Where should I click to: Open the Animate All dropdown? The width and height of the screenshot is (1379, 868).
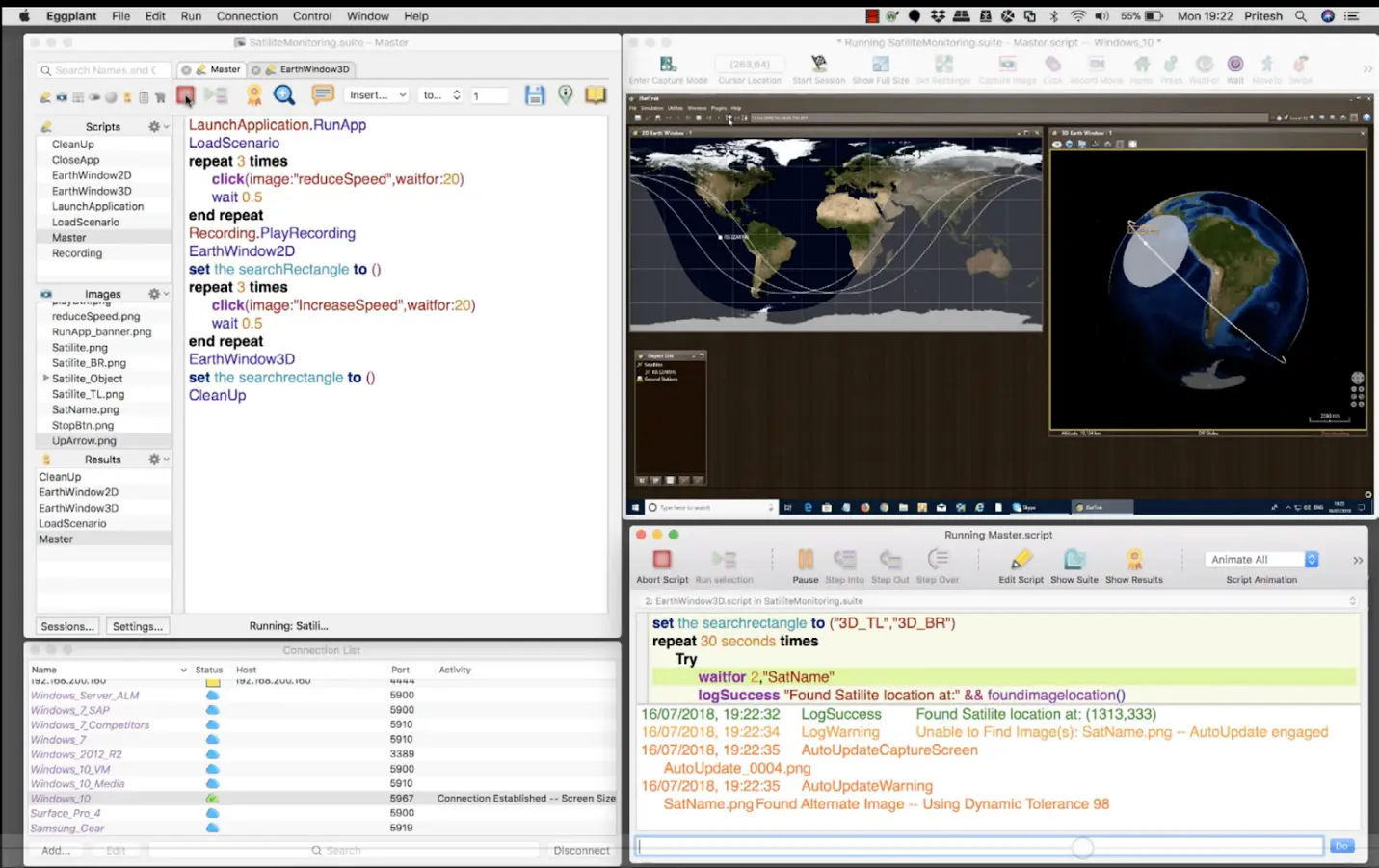coord(1261,560)
